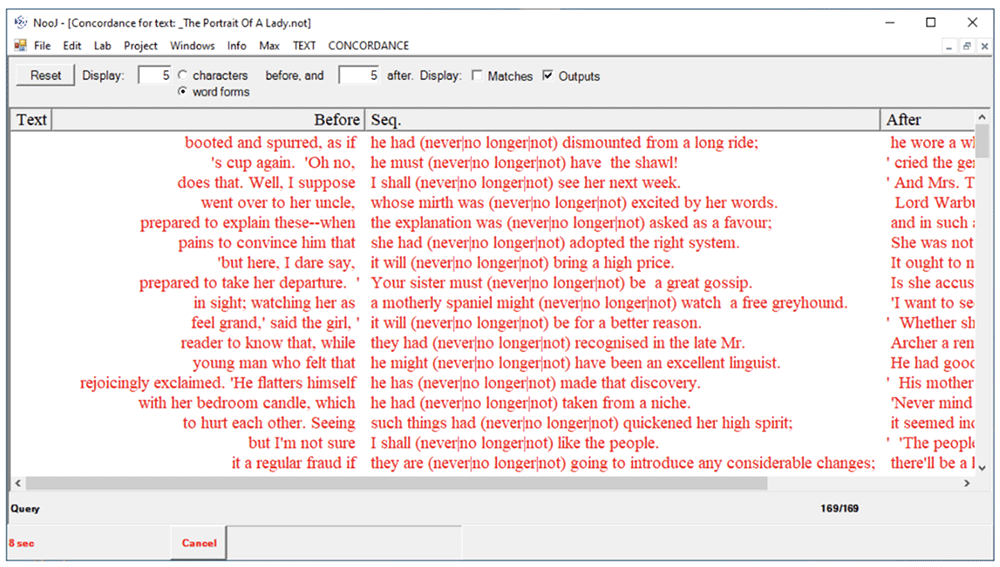Open the Edit menu
Viewport: 1000px width, 567px height.
coord(72,45)
